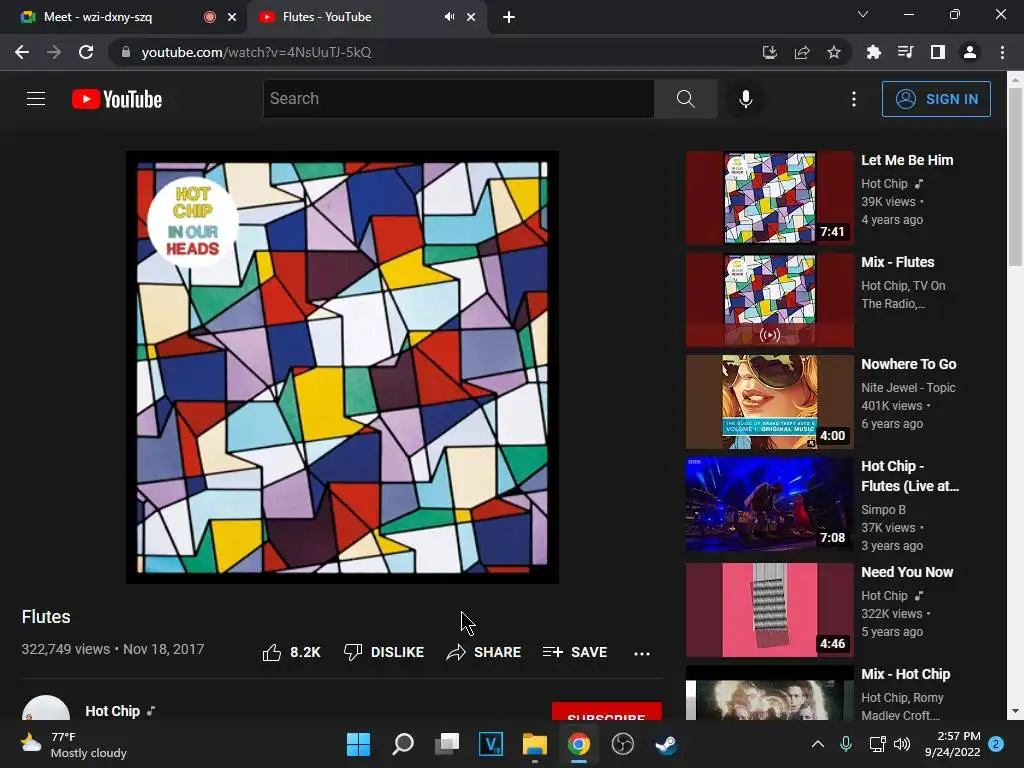Click the main video player artwork

(342, 368)
